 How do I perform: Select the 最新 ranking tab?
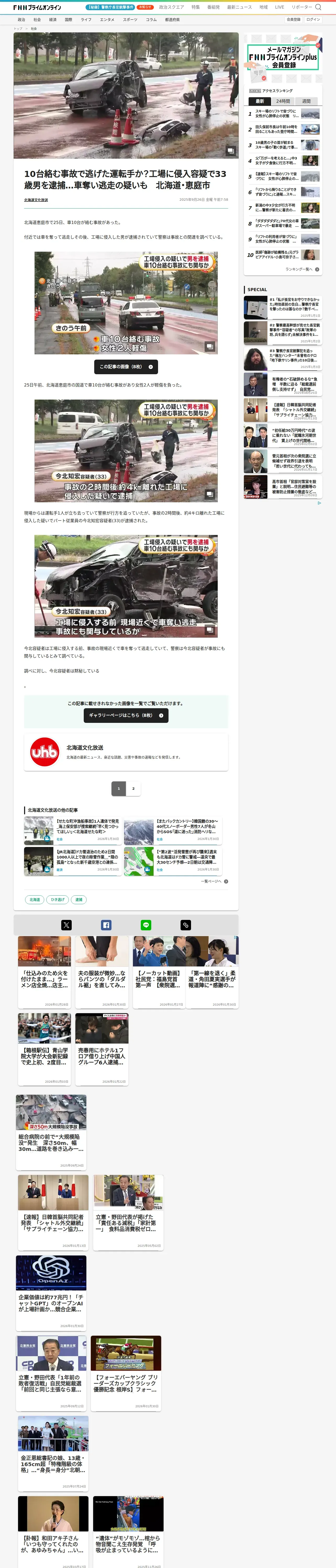coord(260,101)
